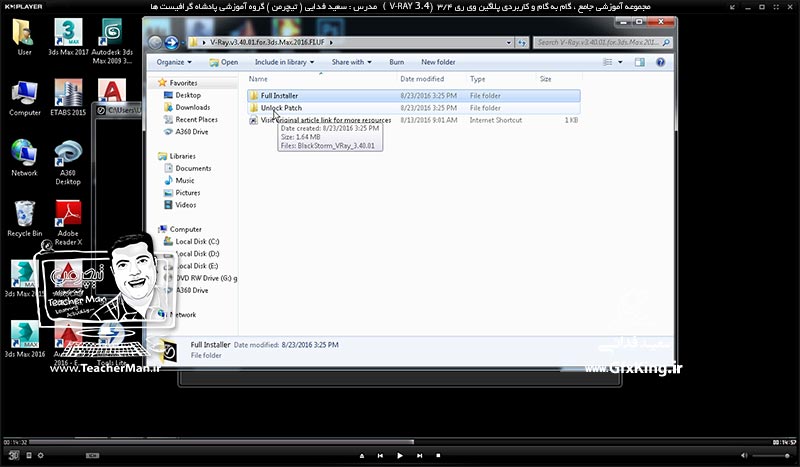
Task: Adjust the KMPlayer volume slider
Action: tap(772, 455)
